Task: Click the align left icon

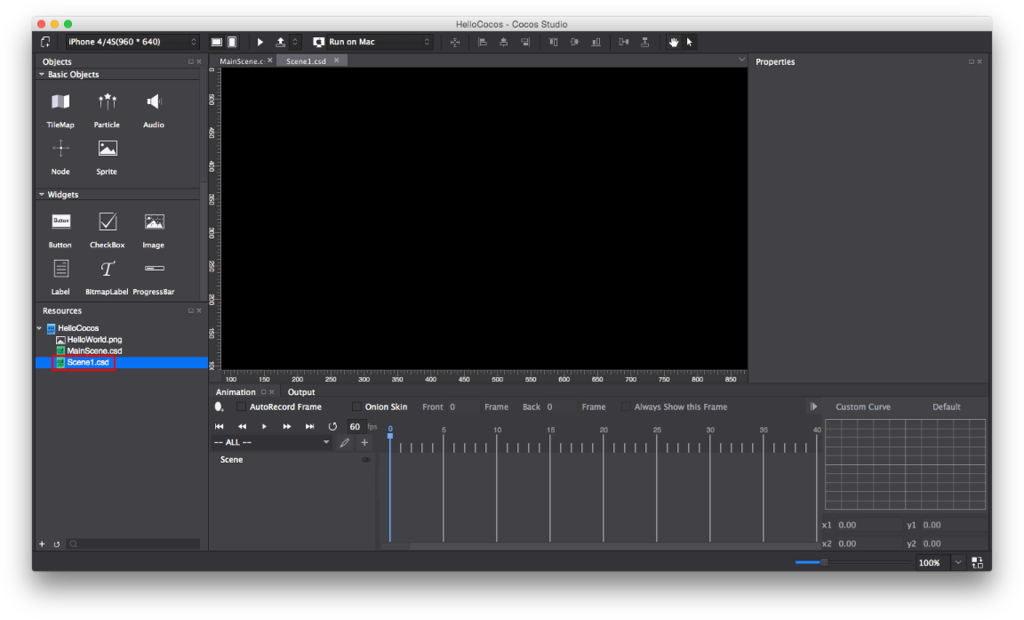Action: (x=483, y=42)
